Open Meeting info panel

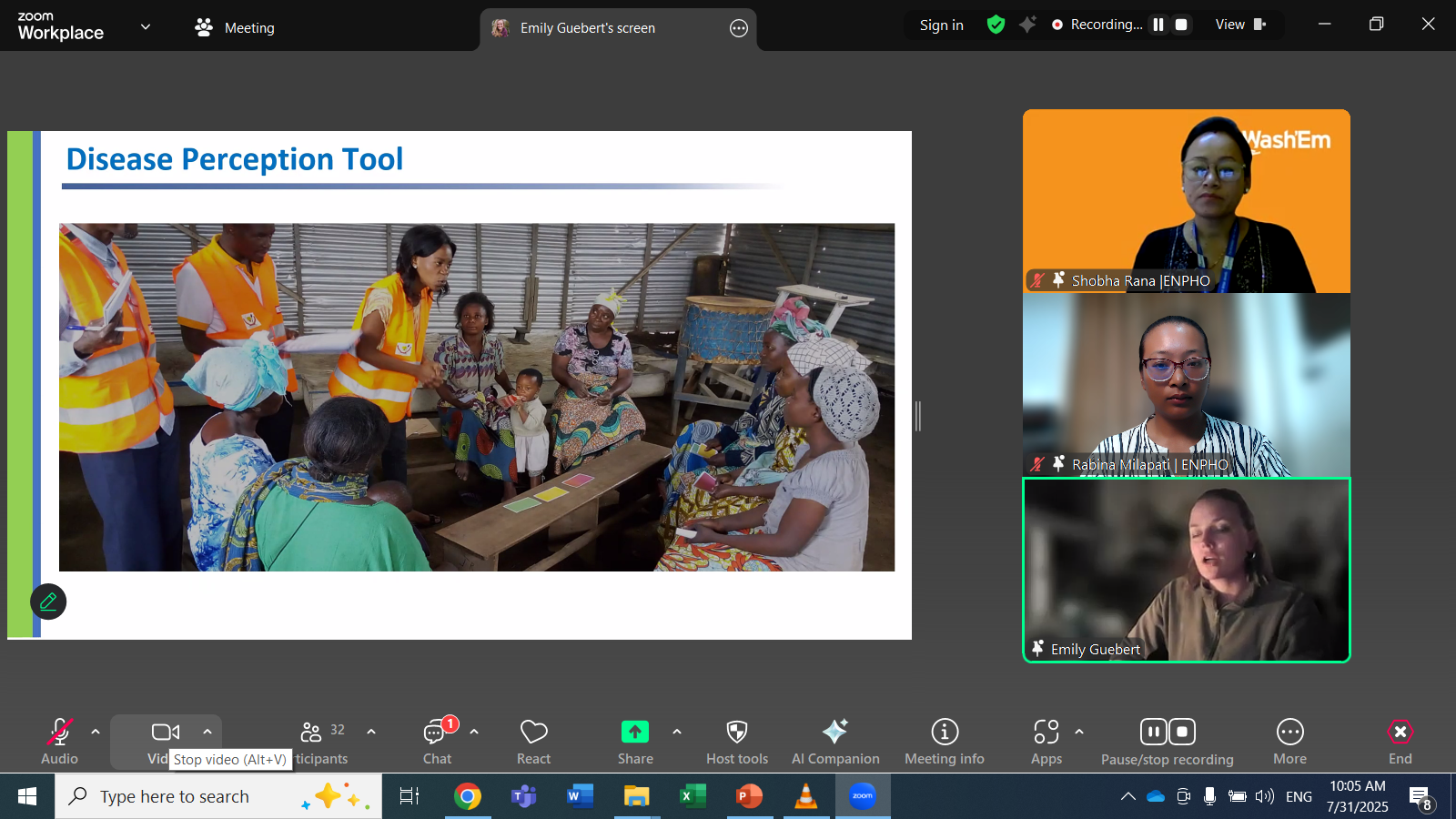[944, 742]
